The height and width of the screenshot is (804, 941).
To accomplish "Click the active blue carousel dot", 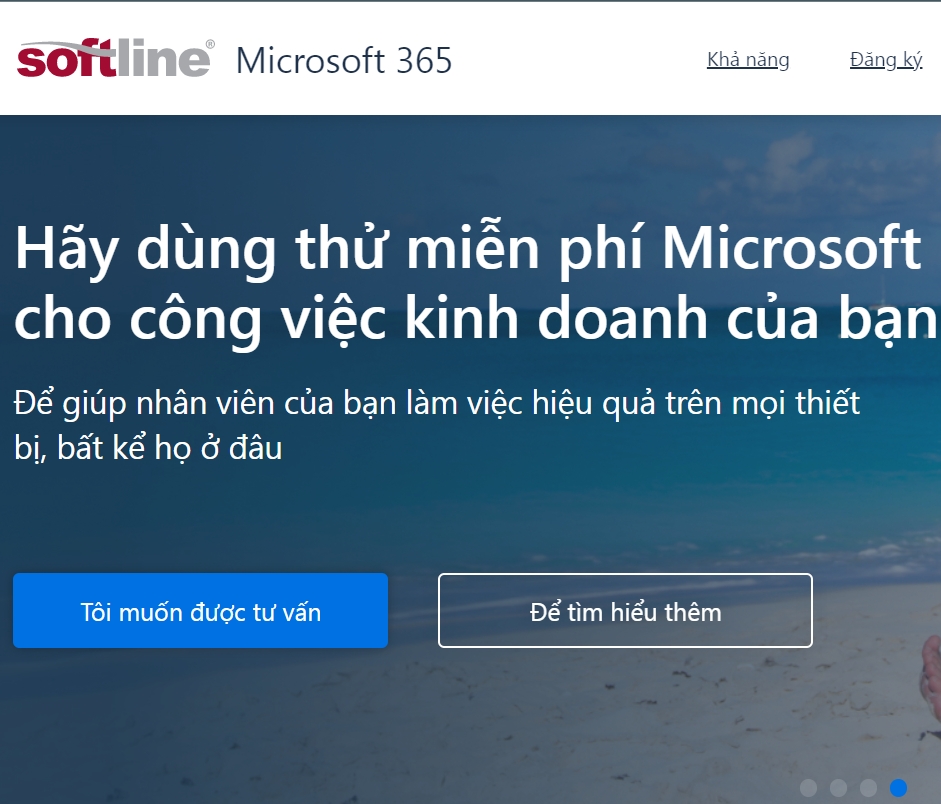I will point(898,787).
